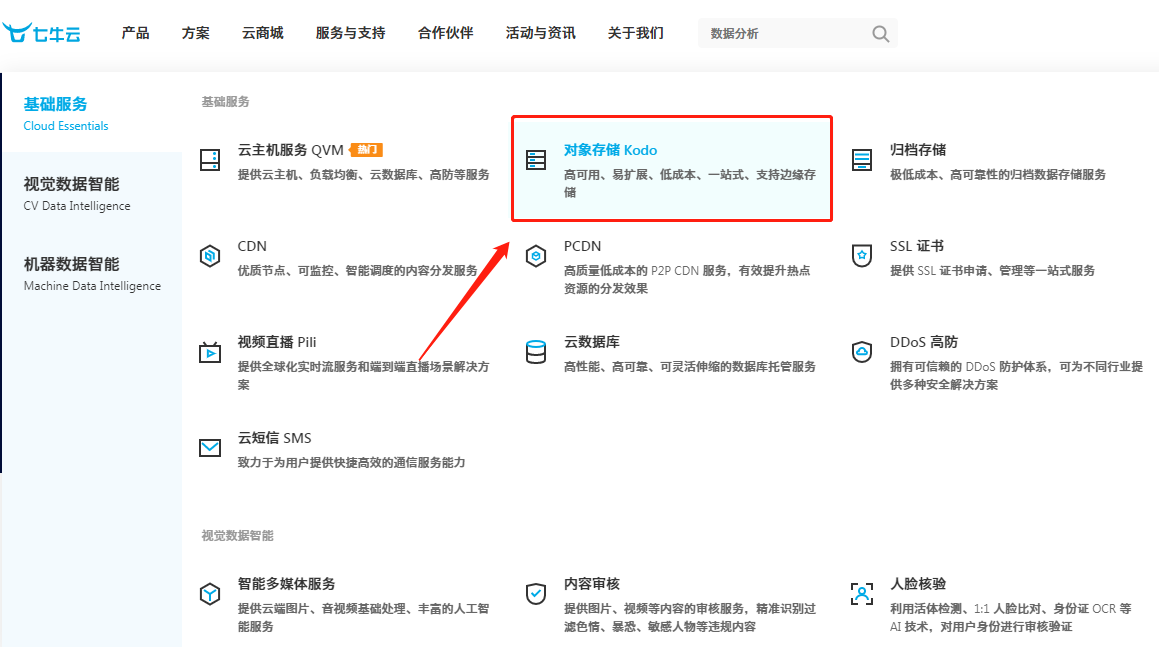Click the 内容审核 shield checkmark icon
Screen dimensions: 1159x647
tap(536, 594)
